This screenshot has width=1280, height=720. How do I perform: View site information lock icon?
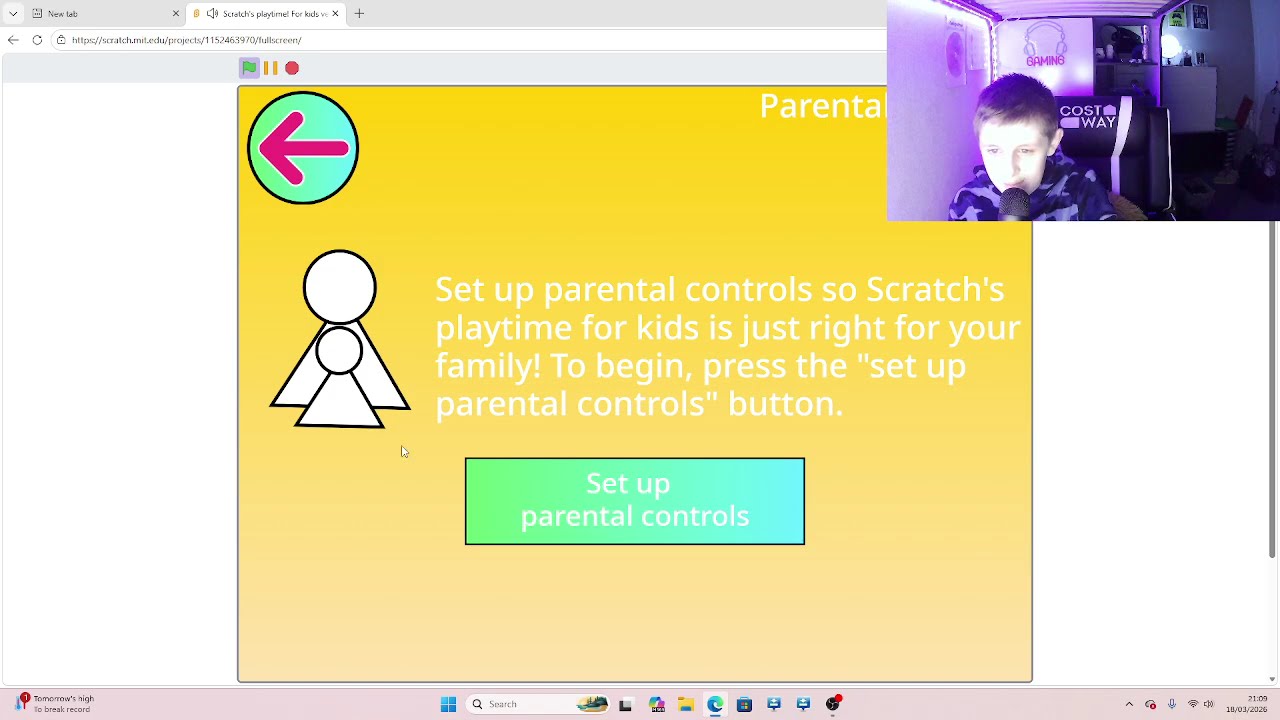pyautogui.click(x=61, y=40)
